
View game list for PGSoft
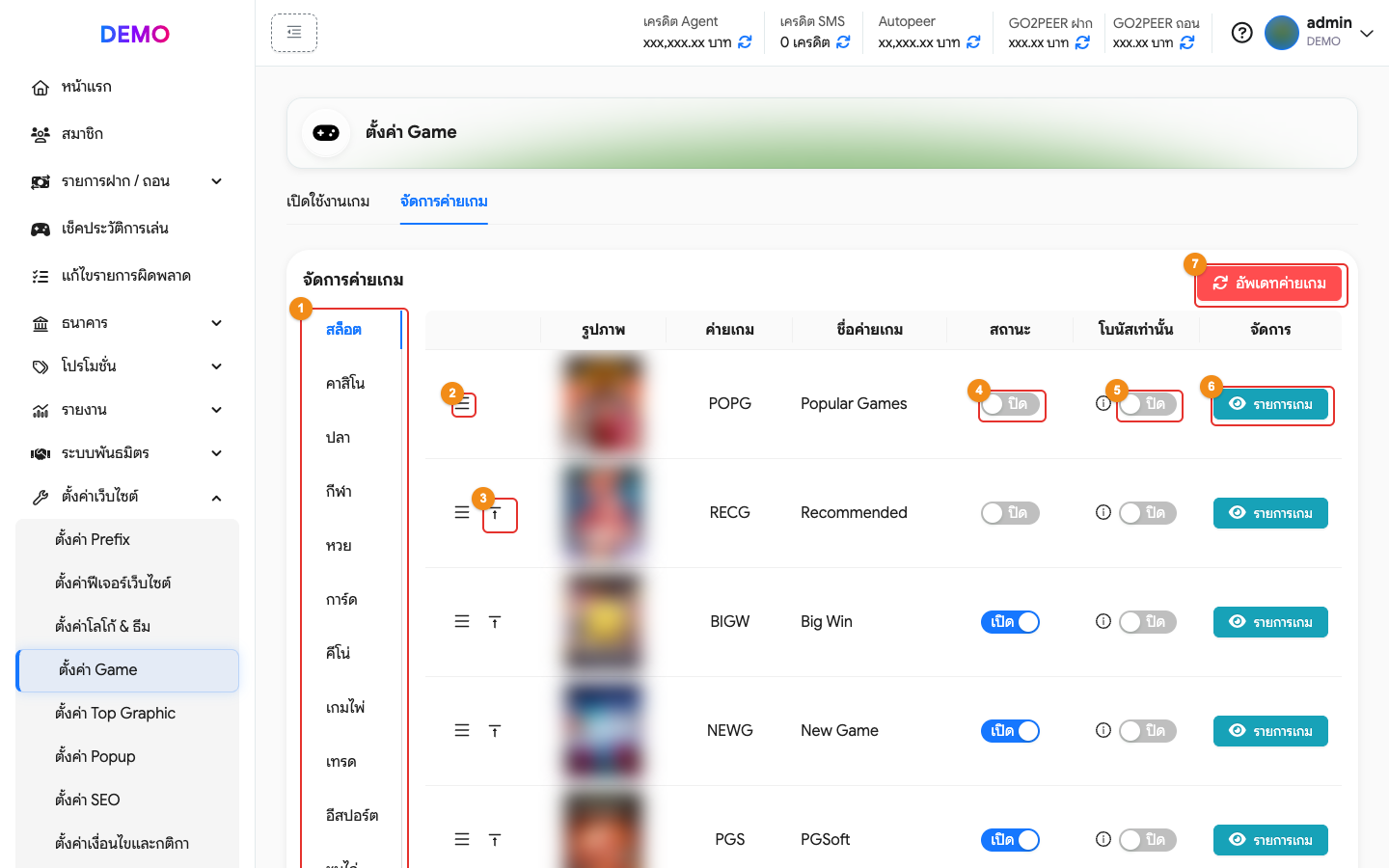pyautogui.click(x=1270, y=840)
